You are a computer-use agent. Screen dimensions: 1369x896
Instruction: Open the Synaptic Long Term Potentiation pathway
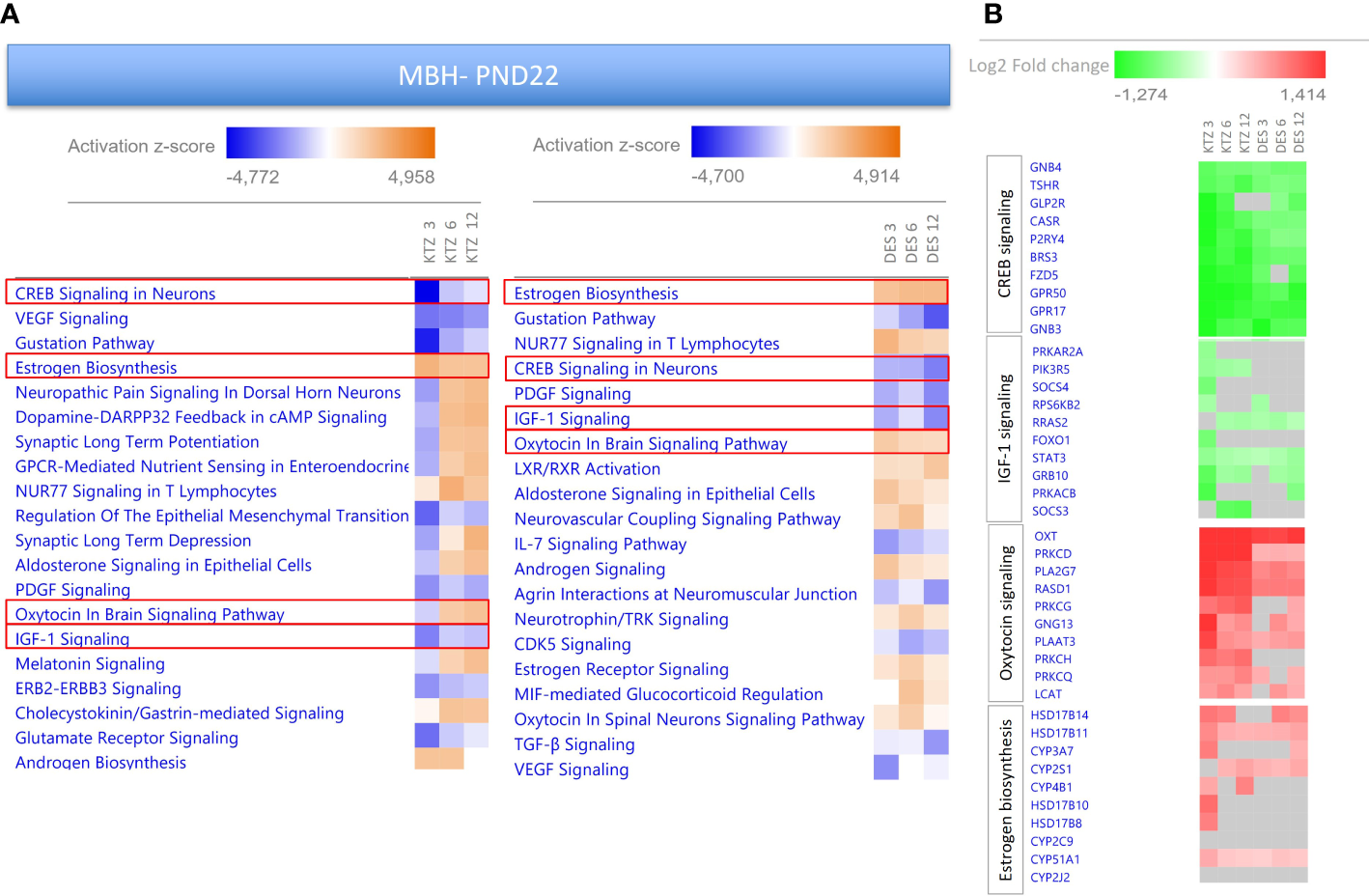(137, 442)
